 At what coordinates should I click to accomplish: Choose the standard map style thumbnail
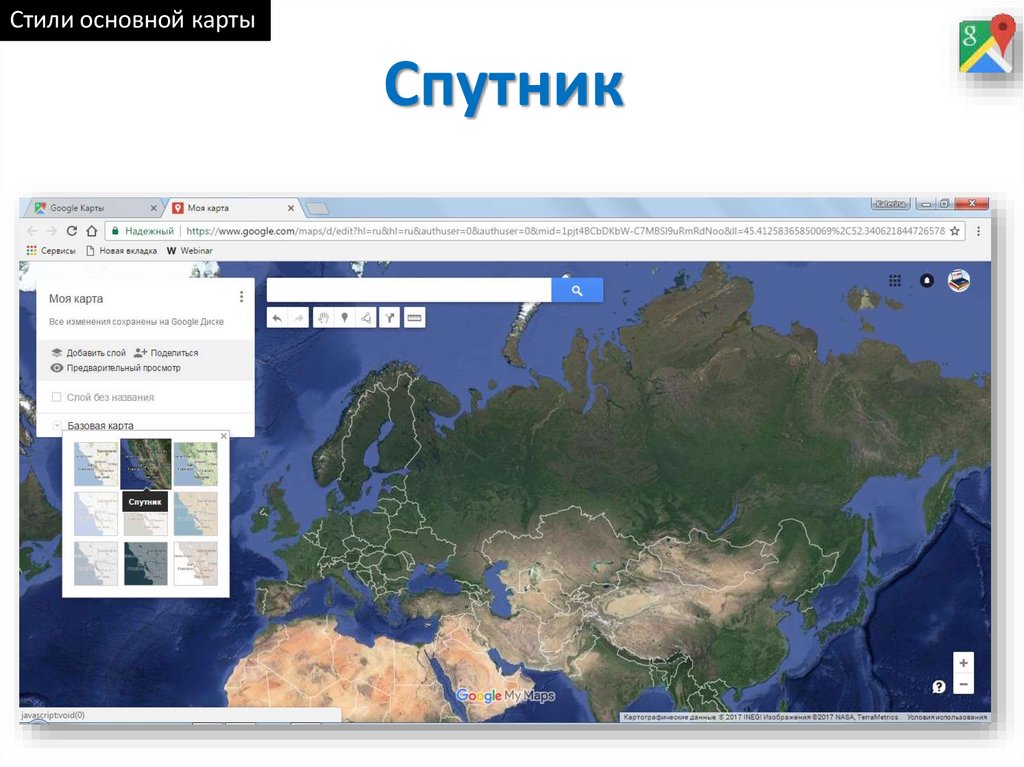96,464
